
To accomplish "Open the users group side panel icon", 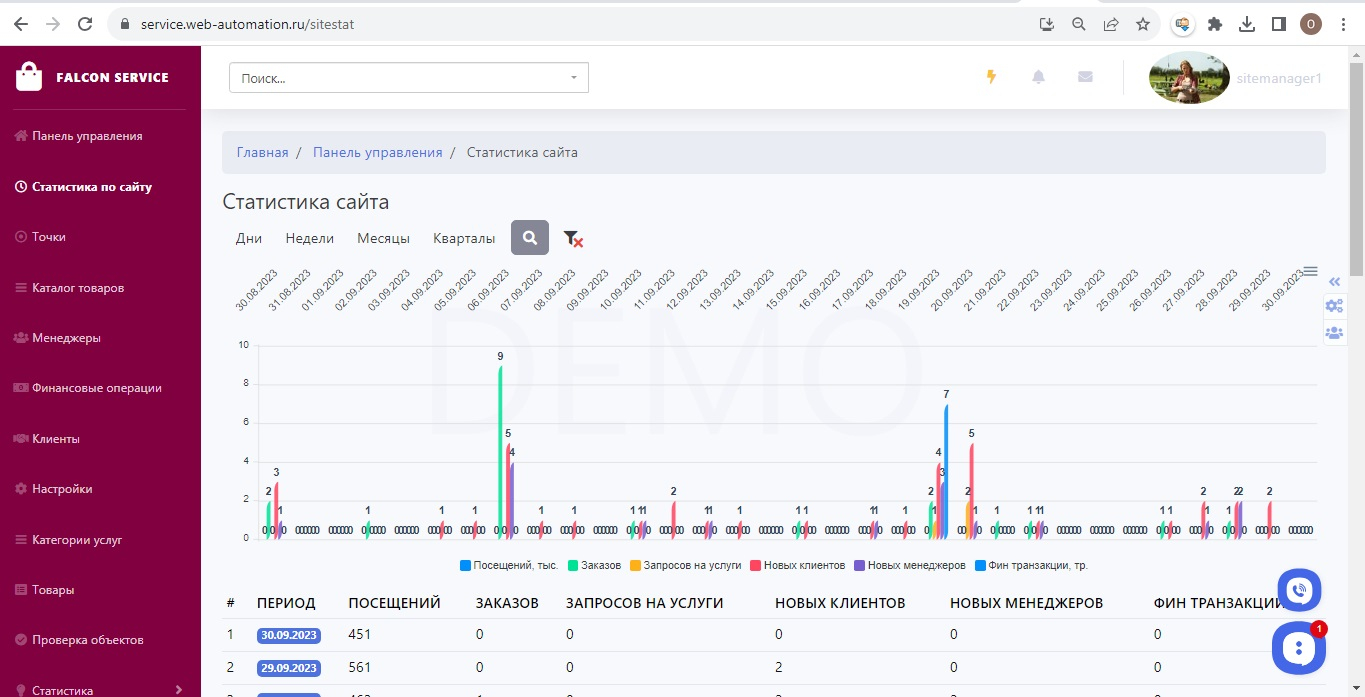I will (1334, 333).
